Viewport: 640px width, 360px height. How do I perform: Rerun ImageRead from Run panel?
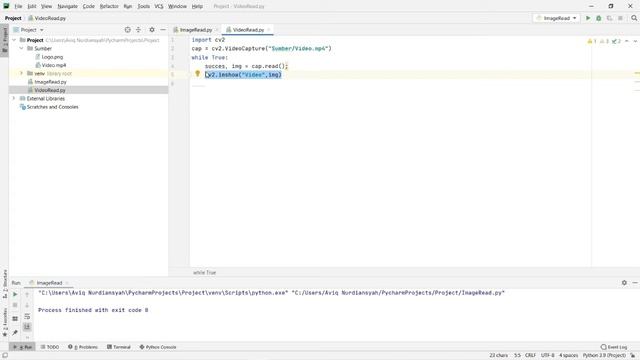(15, 294)
